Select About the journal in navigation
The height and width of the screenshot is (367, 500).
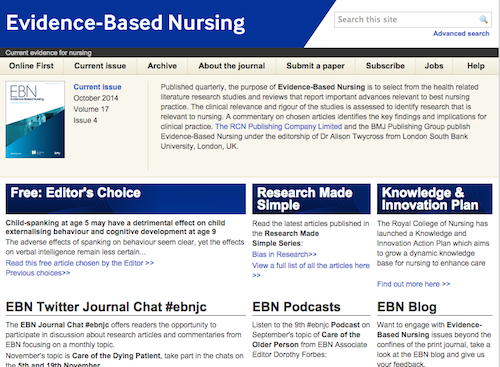(x=232, y=66)
